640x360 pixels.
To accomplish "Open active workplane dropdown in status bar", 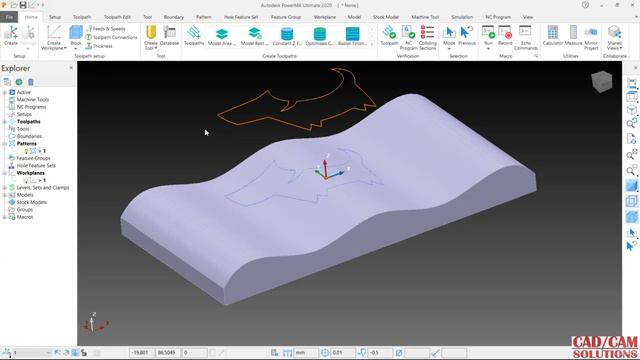I will (x=49, y=353).
